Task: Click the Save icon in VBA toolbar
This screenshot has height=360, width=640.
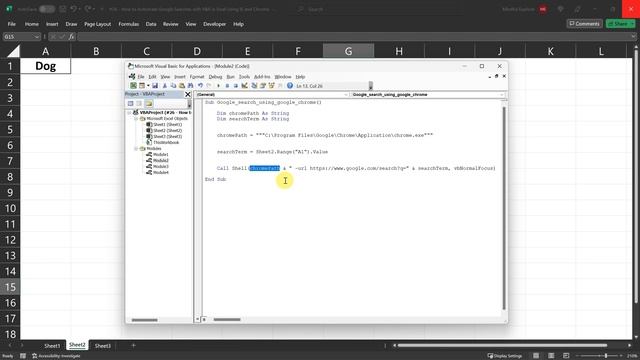Action: click(x=155, y=86)
